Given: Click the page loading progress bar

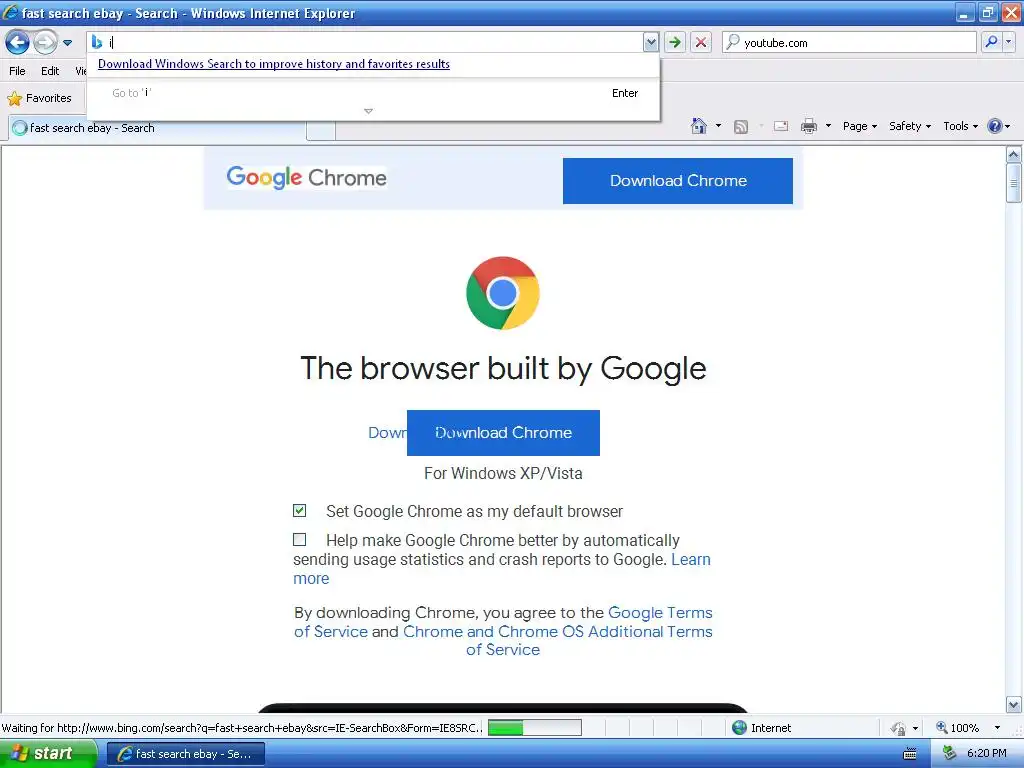Looking at the screenshot, I should click(535, 728).
